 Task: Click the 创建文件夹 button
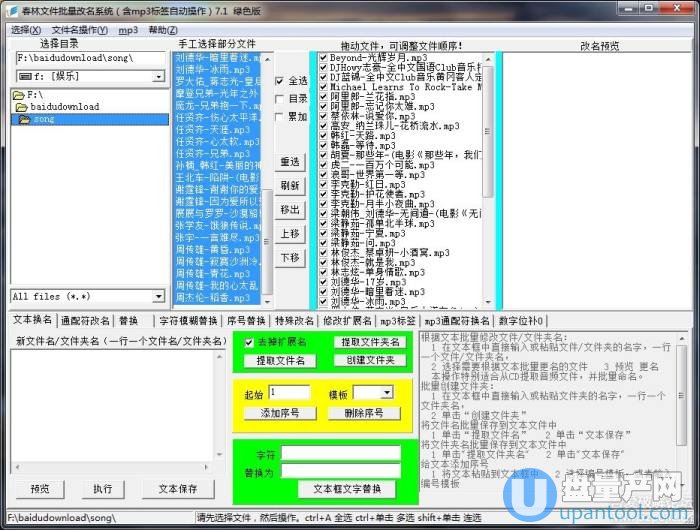[370, 360]
